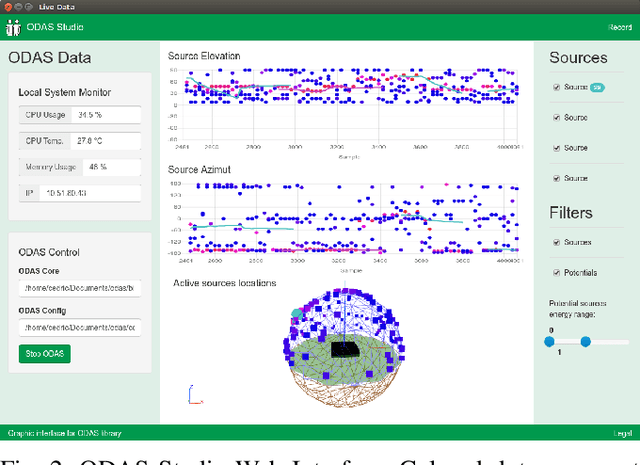Open the Legal link in footer
Viewport: 640px width, 465px height.
pos(622,433)
